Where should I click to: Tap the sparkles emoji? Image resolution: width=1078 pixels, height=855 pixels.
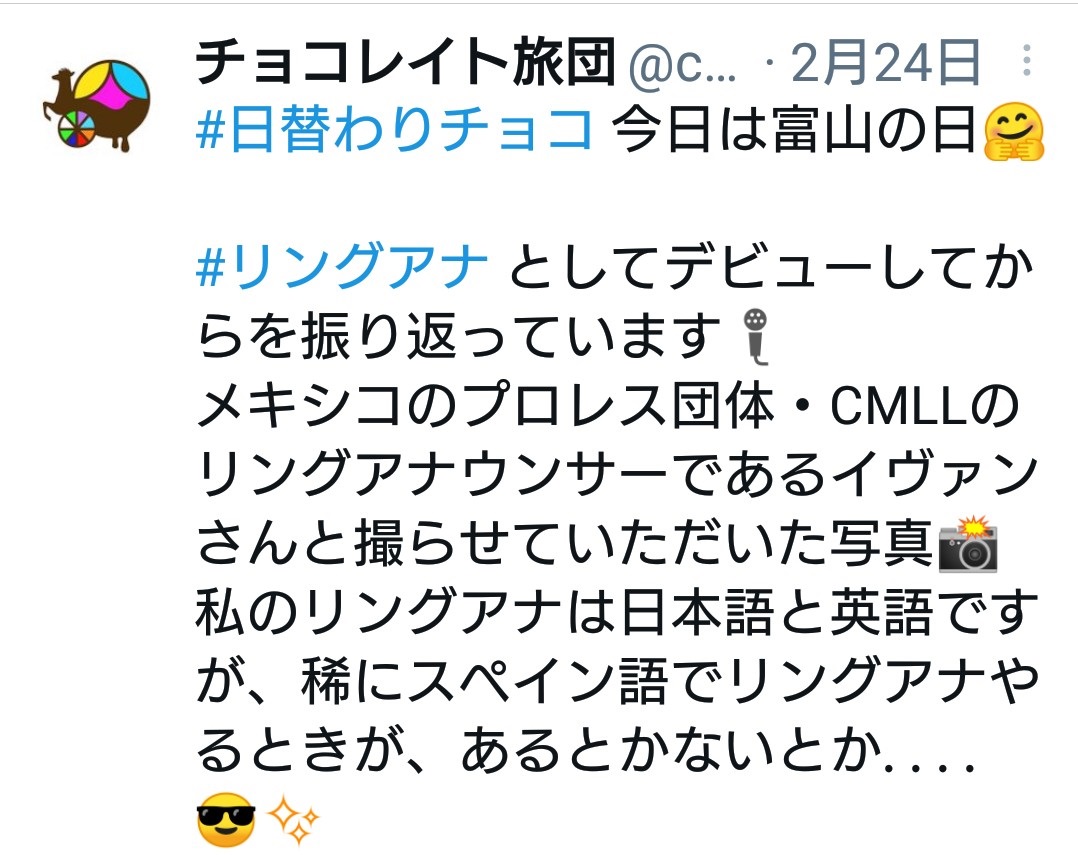tap(293, 819)
